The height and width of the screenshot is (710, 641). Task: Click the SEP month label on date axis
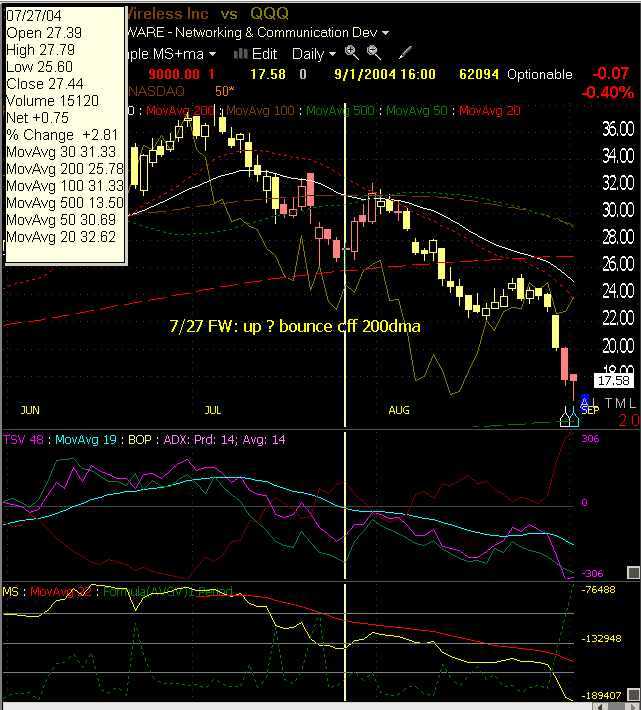[590, 410]
